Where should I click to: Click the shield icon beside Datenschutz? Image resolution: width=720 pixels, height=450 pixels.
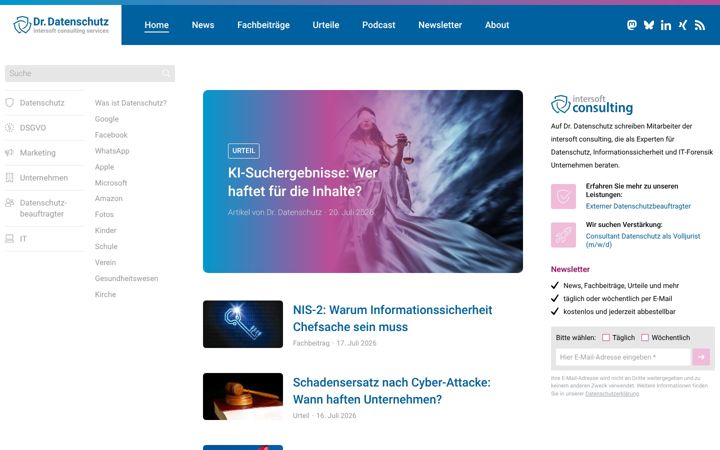point(9,103)
